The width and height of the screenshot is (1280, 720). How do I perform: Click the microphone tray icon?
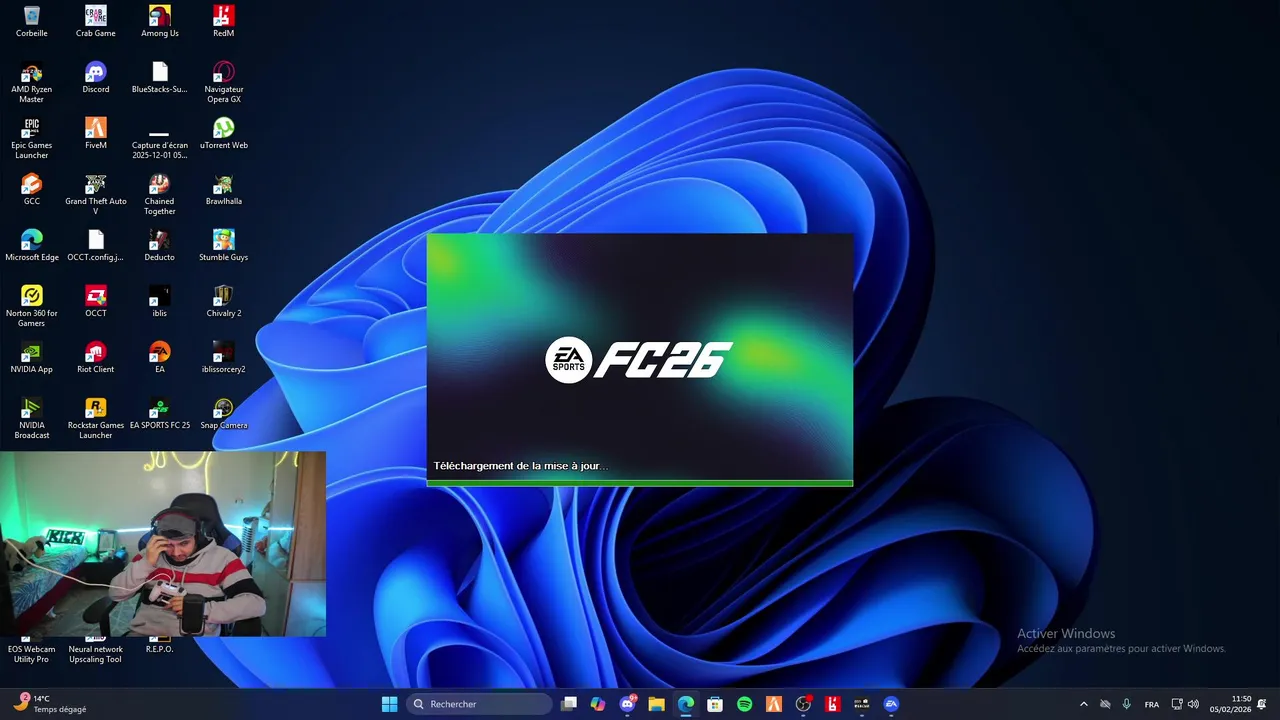point(1127,704)
